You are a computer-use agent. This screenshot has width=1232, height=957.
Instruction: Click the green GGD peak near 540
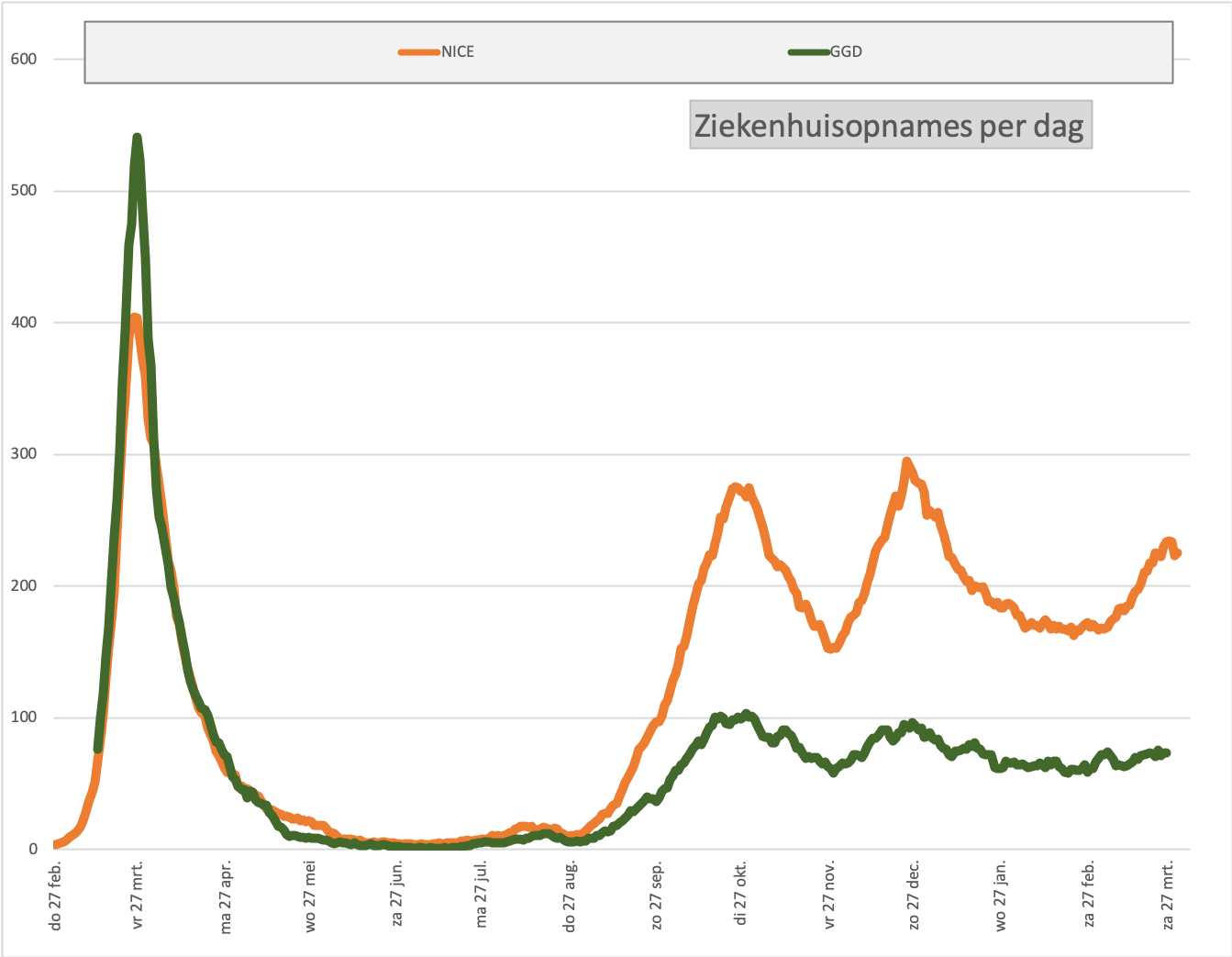click(x=138, y=139)
